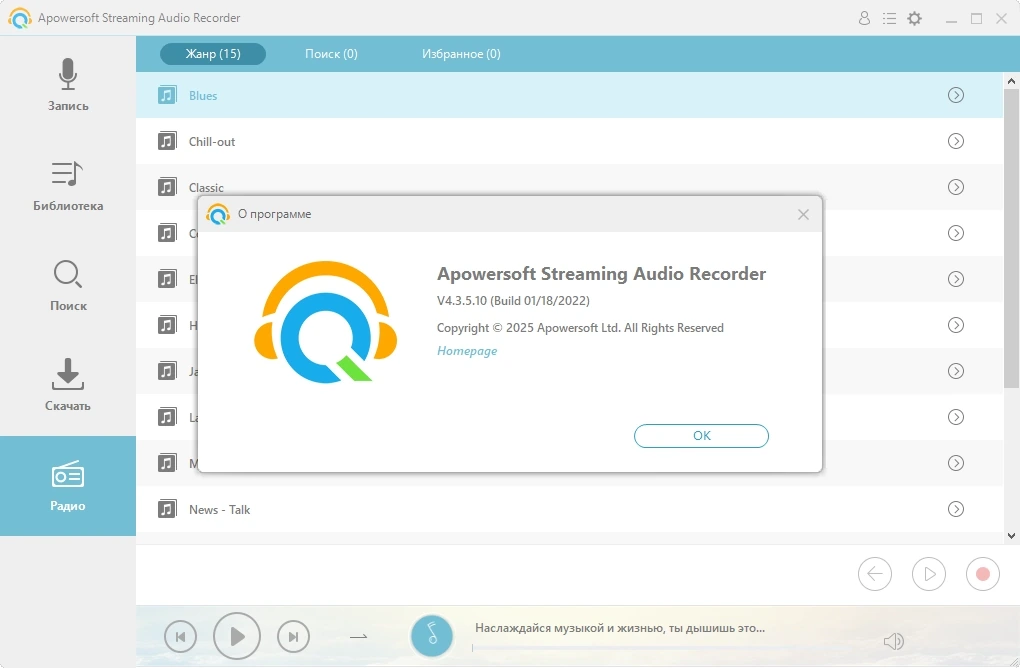Click the genre list scrollbar thumb

1011,238
